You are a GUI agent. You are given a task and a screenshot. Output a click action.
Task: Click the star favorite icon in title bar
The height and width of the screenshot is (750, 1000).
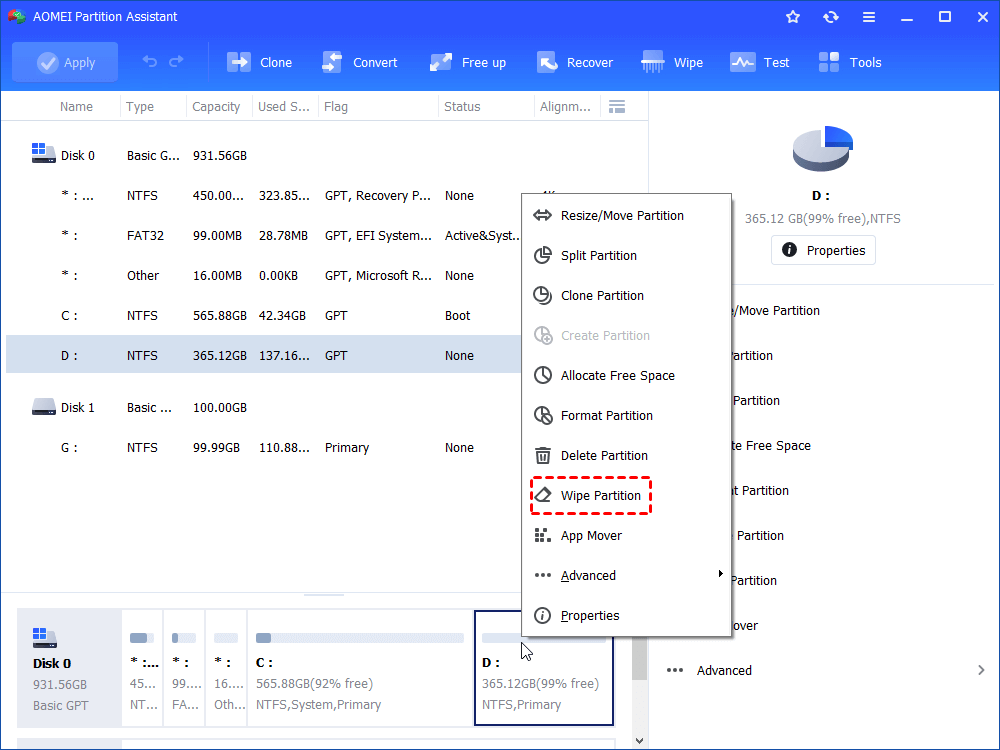pyautogui.click(x=793, y=17)
